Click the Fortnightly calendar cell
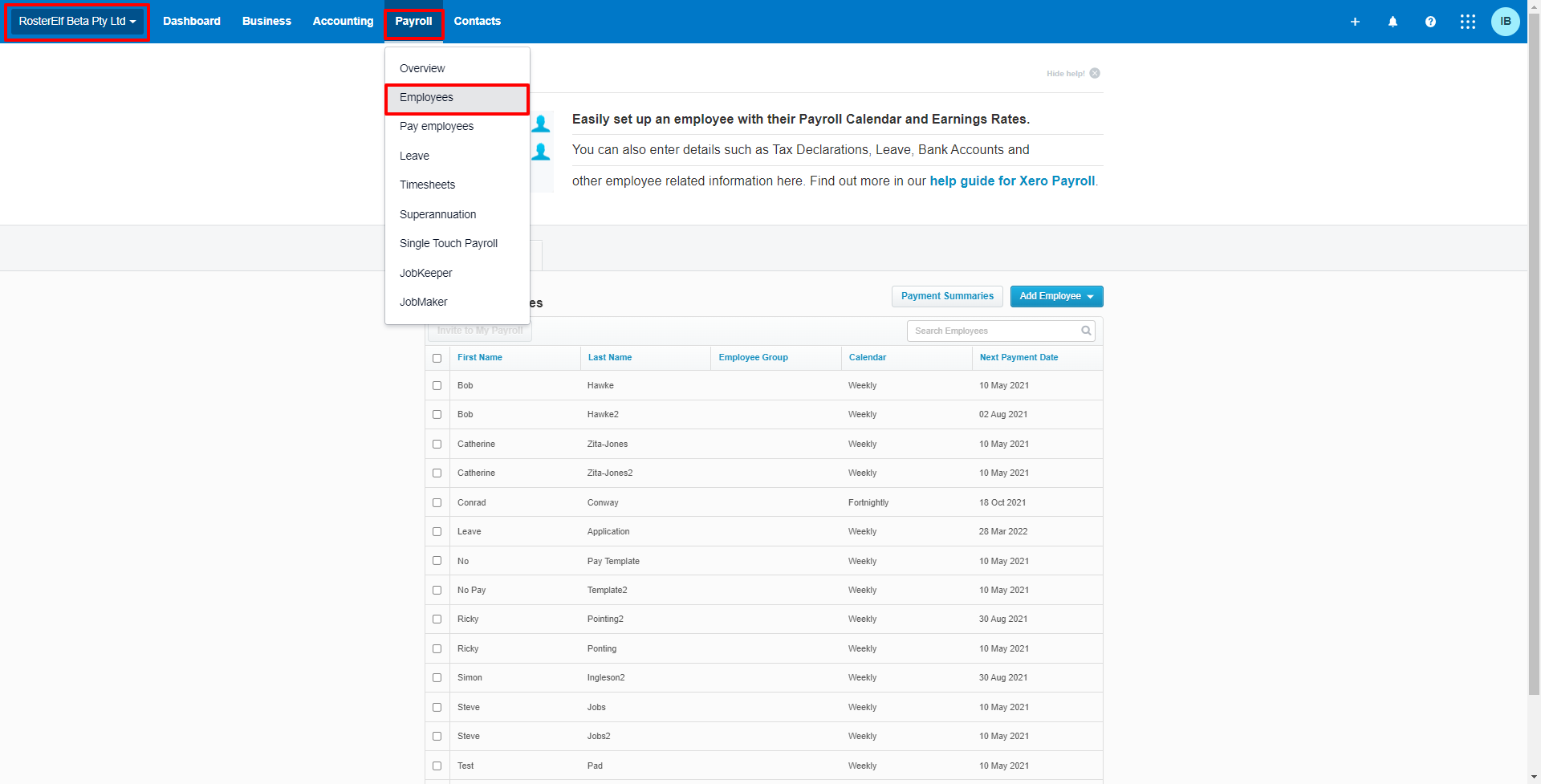Viewport: 1541px width, 784px height. (868, 503)
